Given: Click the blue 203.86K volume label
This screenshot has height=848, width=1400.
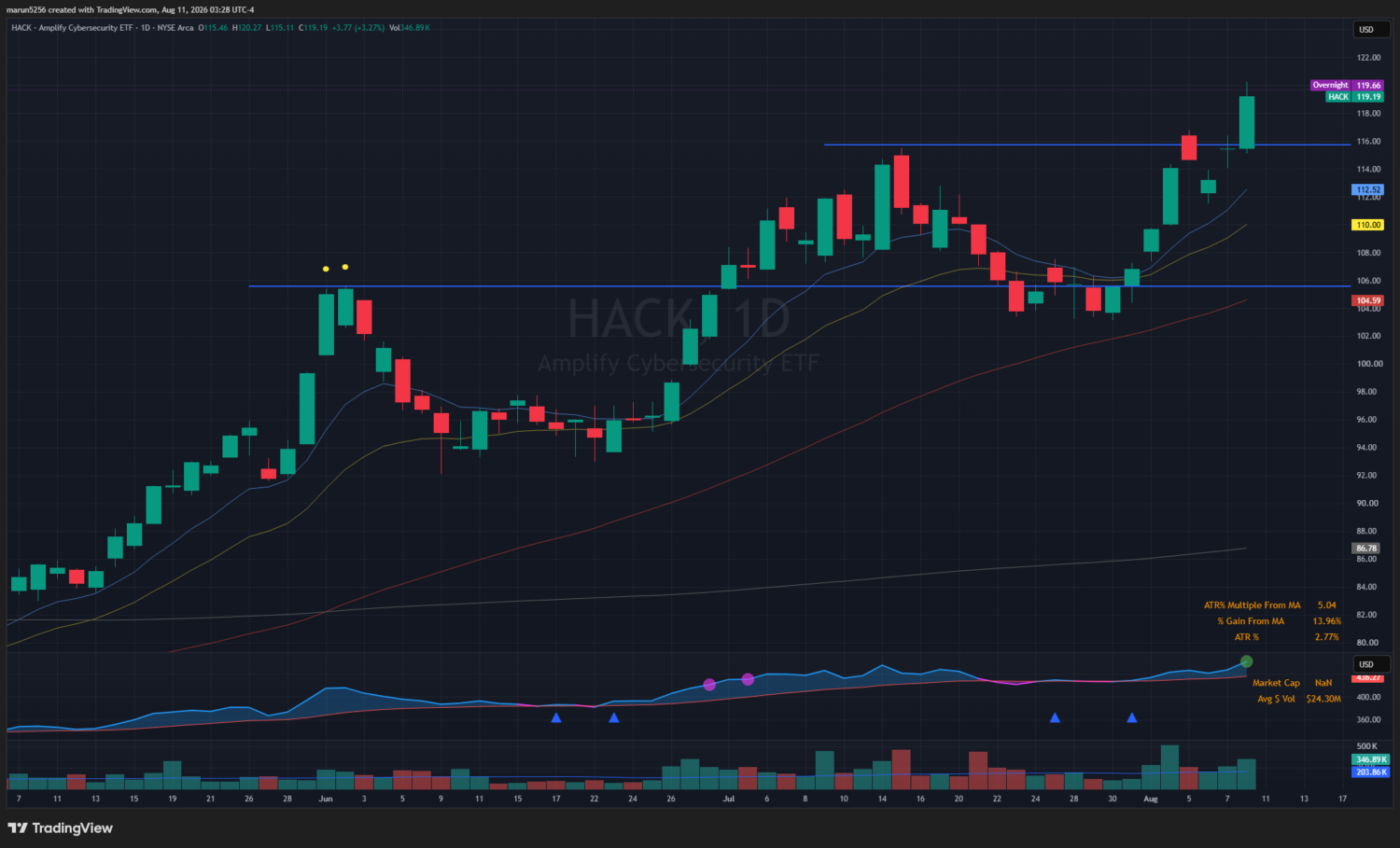Looking at the screenshot, I should click(1370, 772).
